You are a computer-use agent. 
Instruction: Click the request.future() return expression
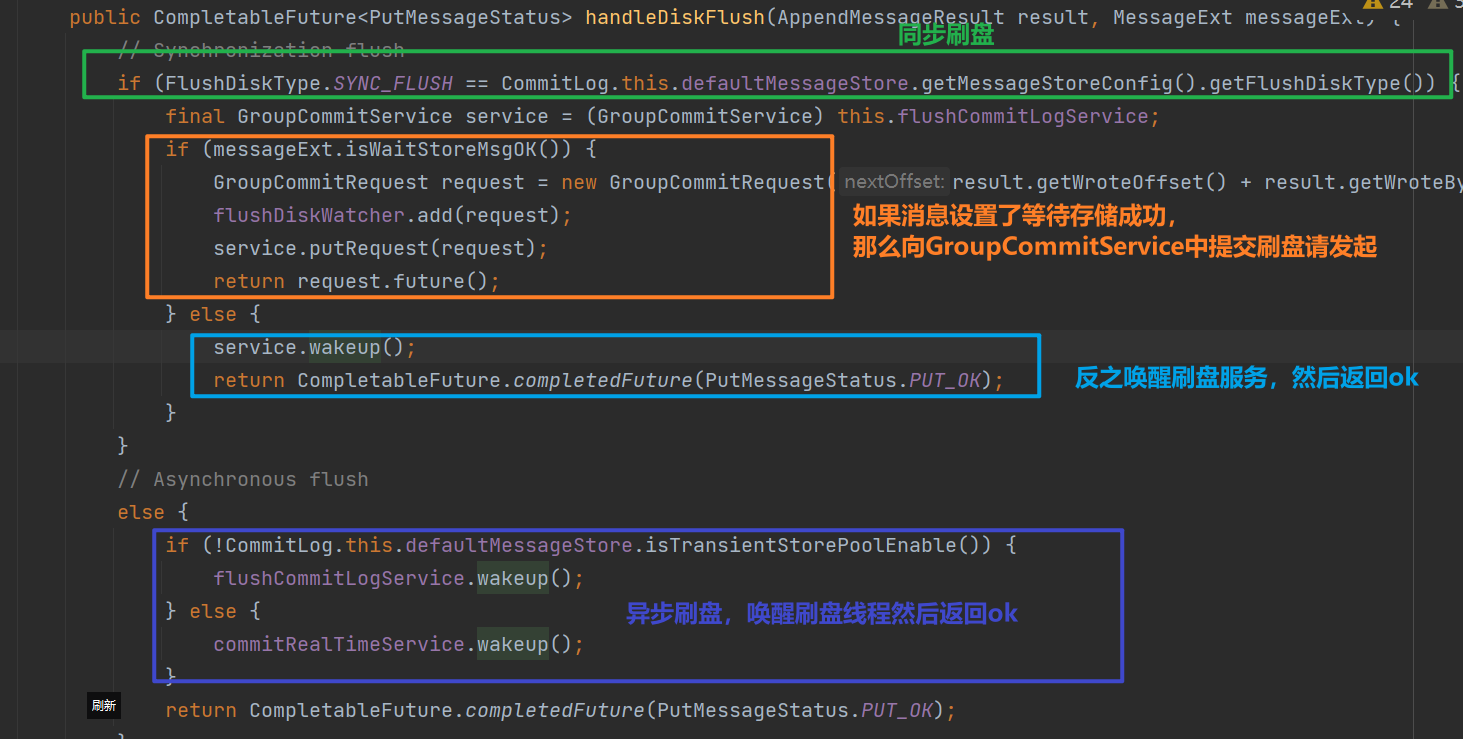(393, 281)
